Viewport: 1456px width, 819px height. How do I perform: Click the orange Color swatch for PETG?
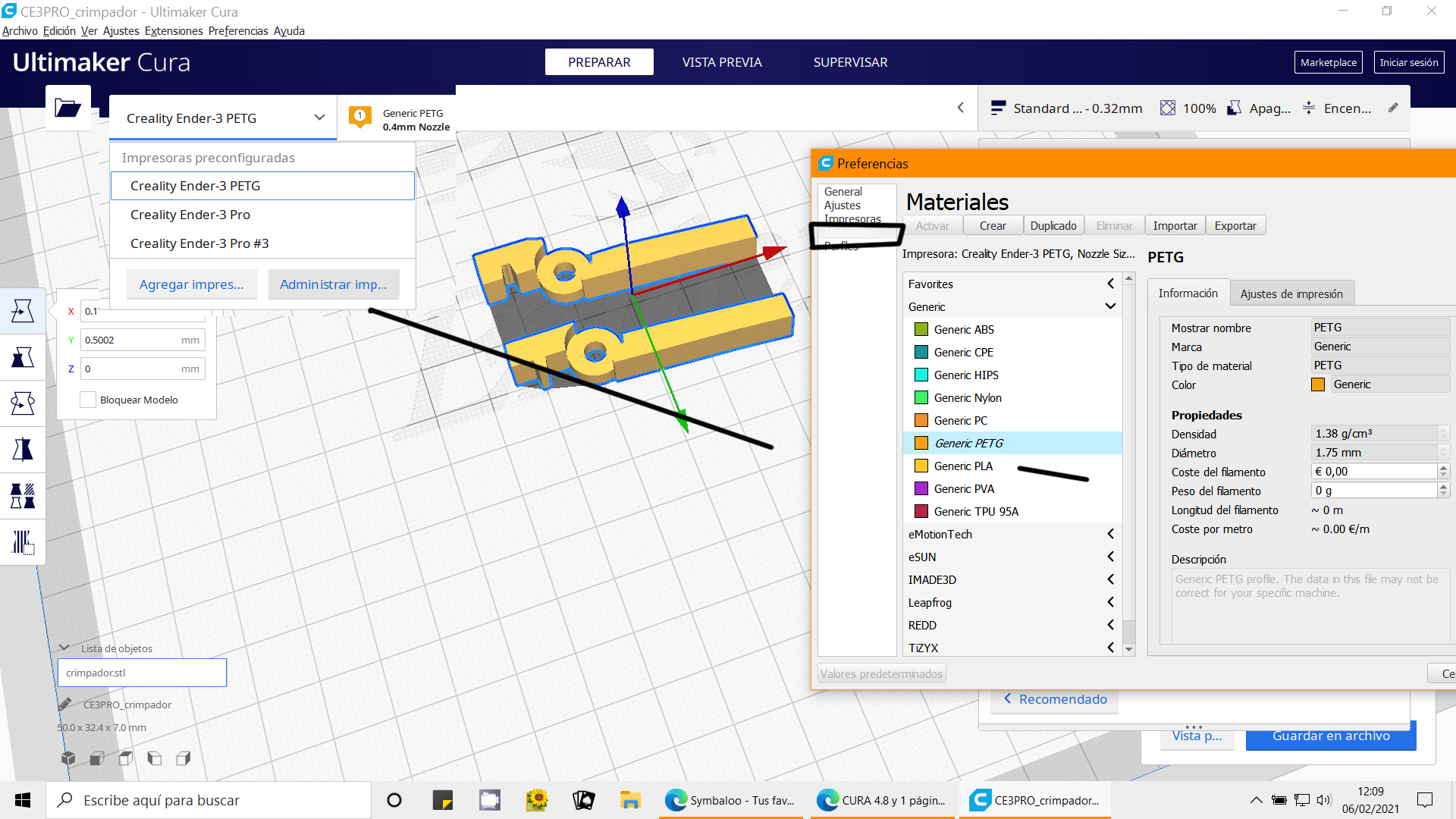pyautogui.click(x=1318, y=384)
